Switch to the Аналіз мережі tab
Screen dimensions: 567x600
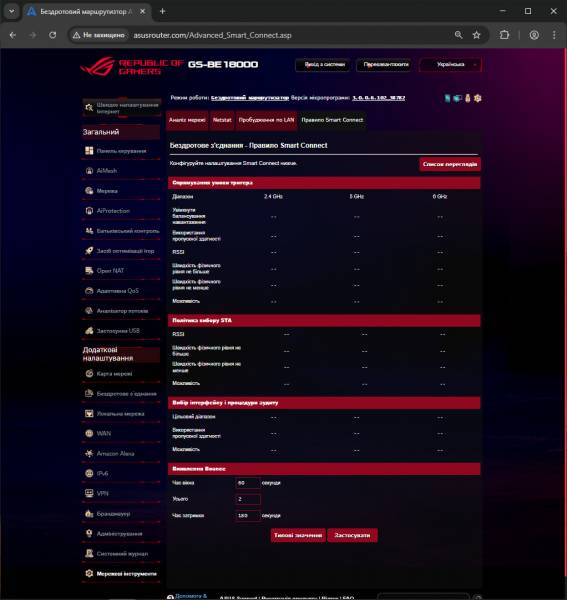187,120
